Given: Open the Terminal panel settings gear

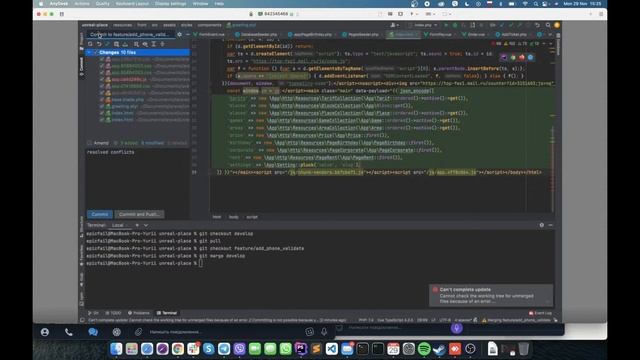Looking at the screenshot, I should [542, 225].
